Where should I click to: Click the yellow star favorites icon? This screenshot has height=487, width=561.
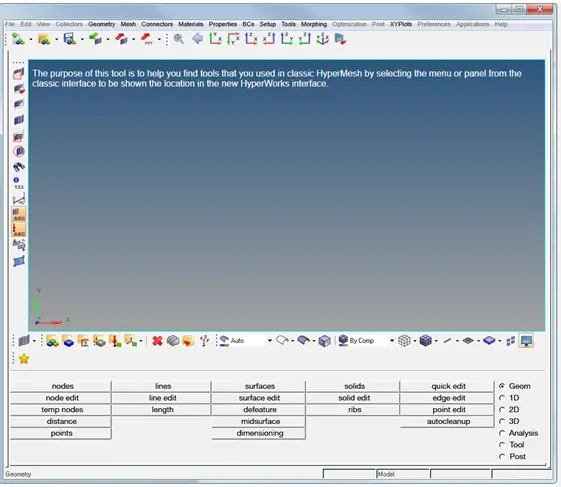[x=24, y=359]
